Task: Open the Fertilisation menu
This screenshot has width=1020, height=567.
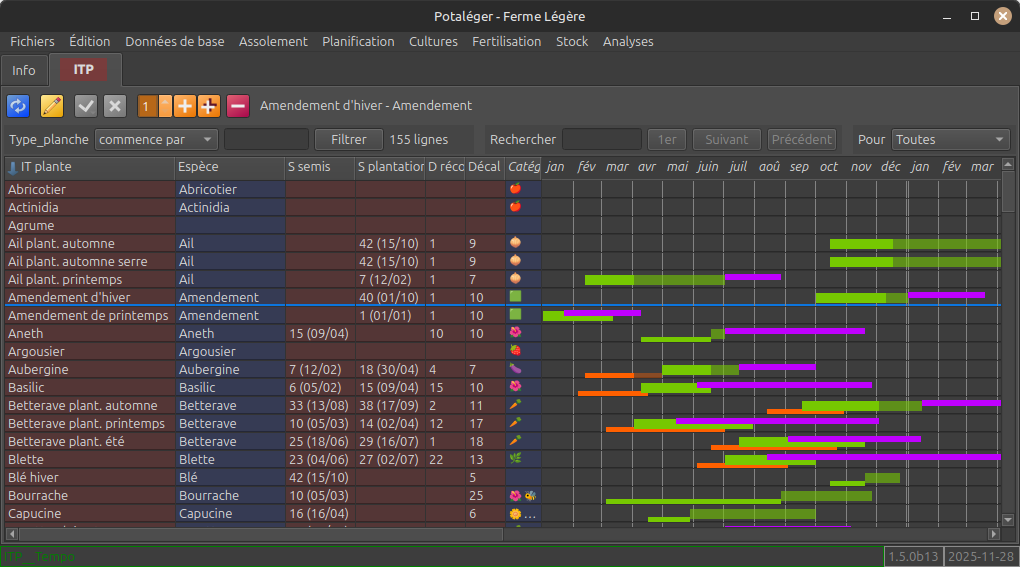Action: tap(506, 42)
